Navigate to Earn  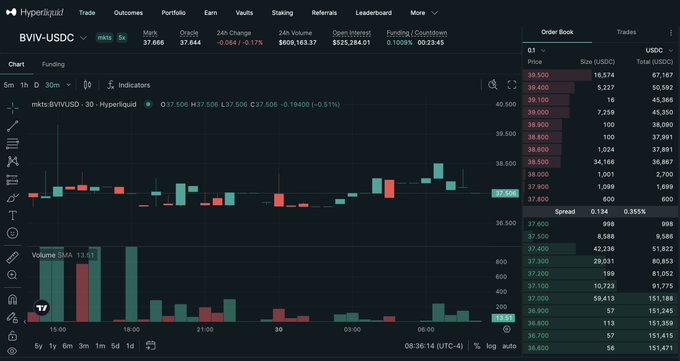coord(210,13)
